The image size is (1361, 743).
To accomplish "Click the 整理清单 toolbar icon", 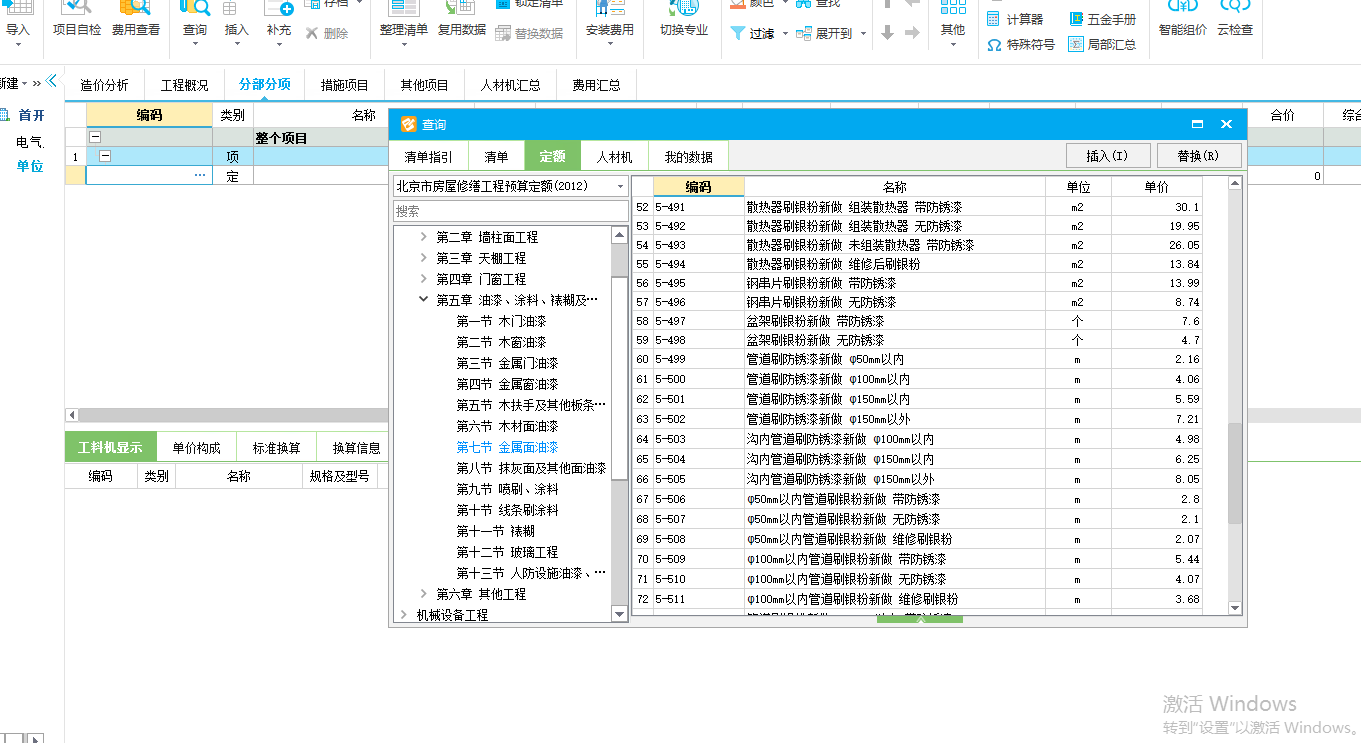I will click(x=403, y=8).
